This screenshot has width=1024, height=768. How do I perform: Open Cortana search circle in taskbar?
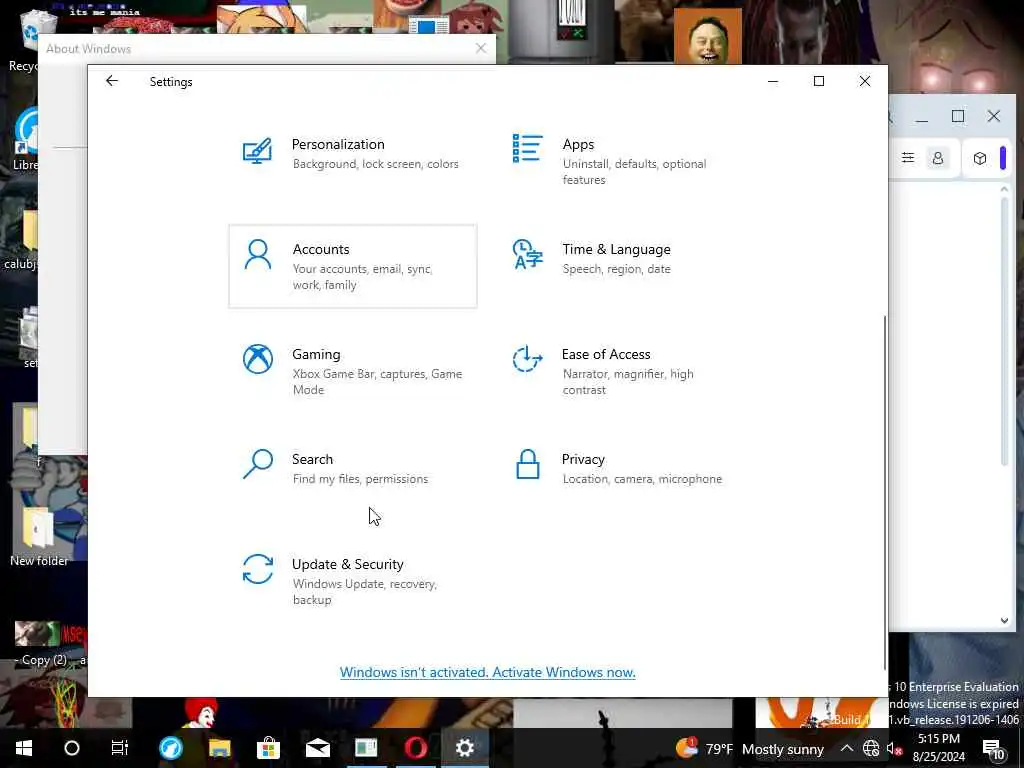(72, 748)
